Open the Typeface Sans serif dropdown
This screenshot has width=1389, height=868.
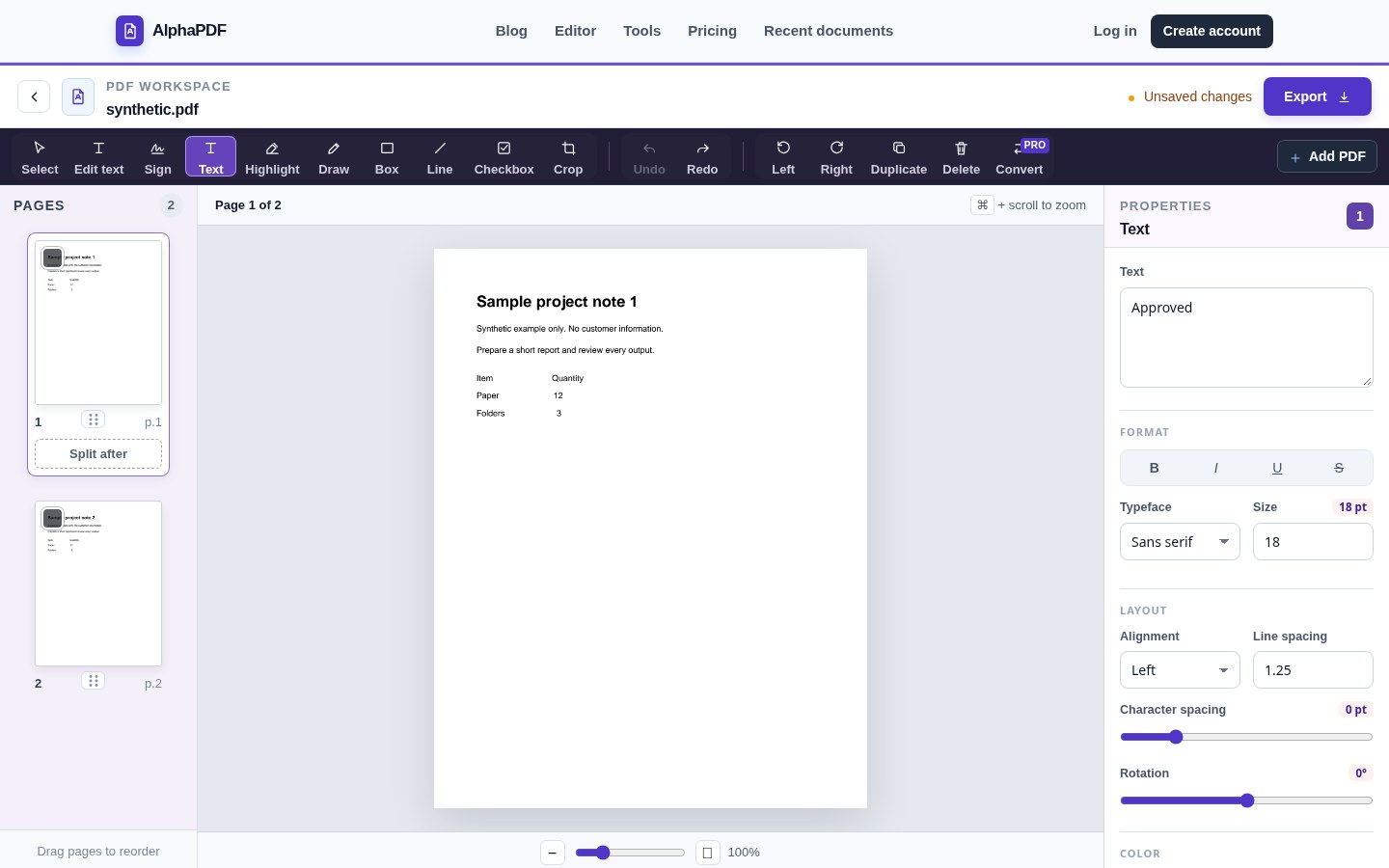pos(1180,542)
